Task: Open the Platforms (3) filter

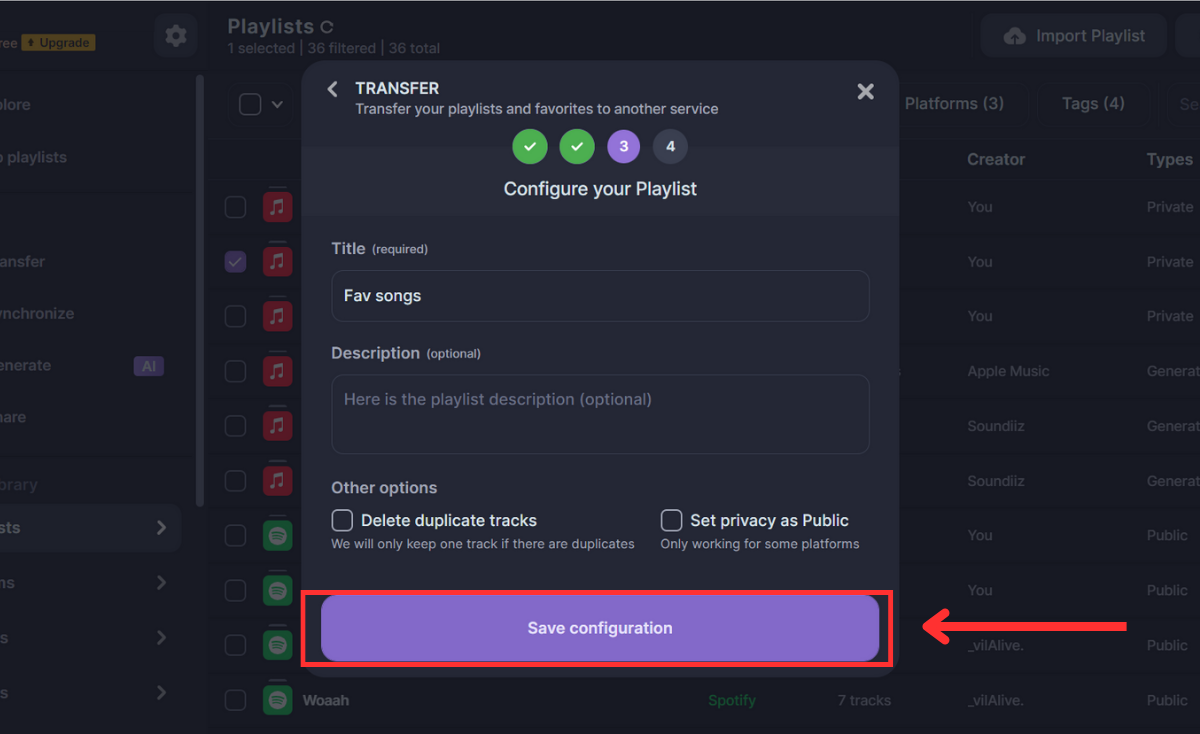Action: tap(954, 103)
